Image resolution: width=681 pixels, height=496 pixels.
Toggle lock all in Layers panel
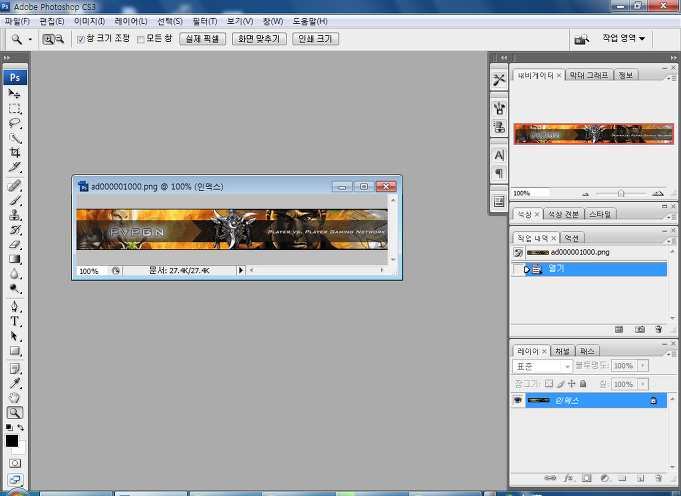tap(583, 384)
